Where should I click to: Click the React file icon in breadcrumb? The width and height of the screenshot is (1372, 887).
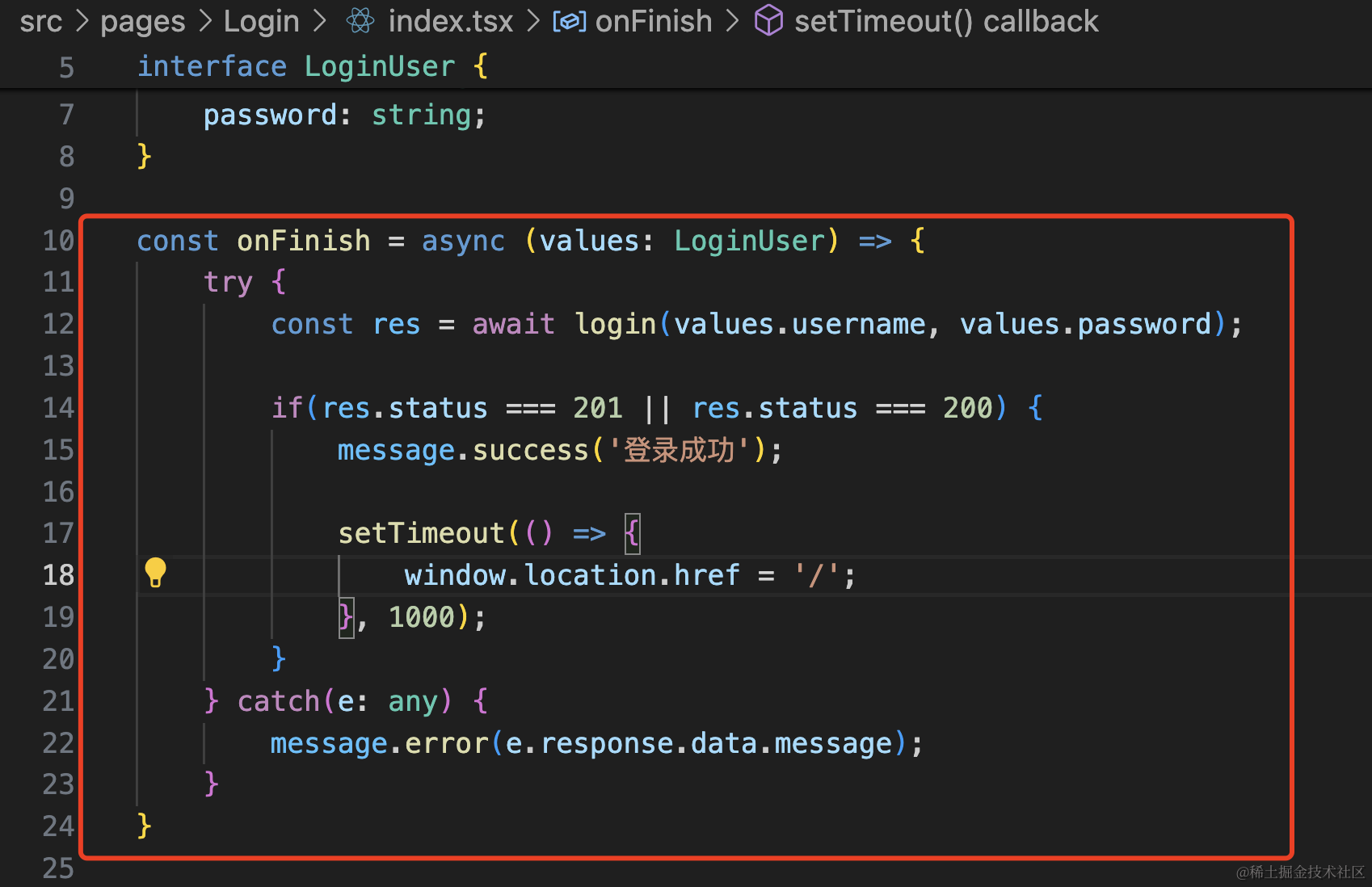(360, 21)
